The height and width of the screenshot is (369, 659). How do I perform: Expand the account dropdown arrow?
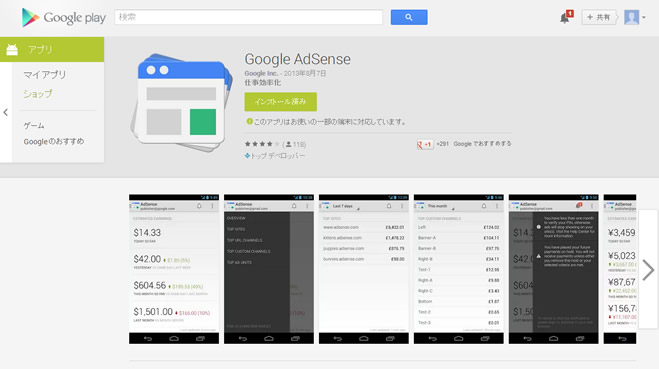[x=644, y=18]
